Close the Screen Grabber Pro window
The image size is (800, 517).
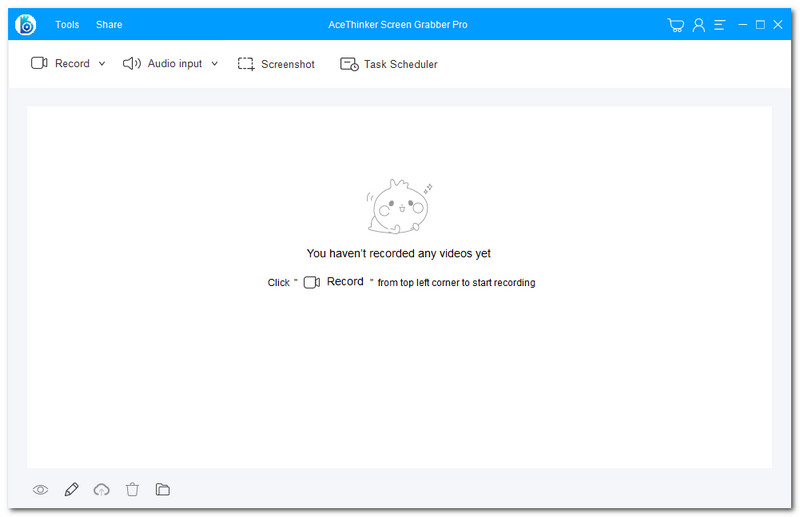(778, 24)
